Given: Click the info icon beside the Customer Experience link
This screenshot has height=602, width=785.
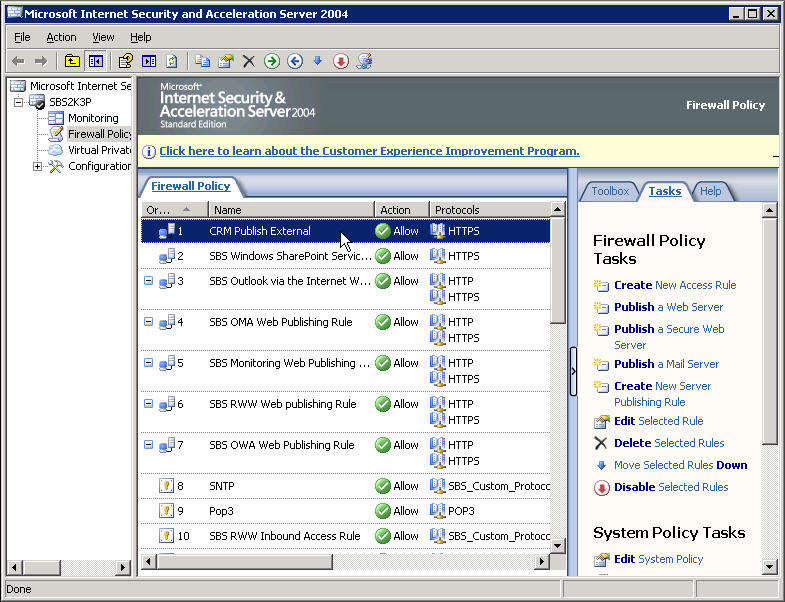Looking at the screenshot, I should (x=149, y=151).
